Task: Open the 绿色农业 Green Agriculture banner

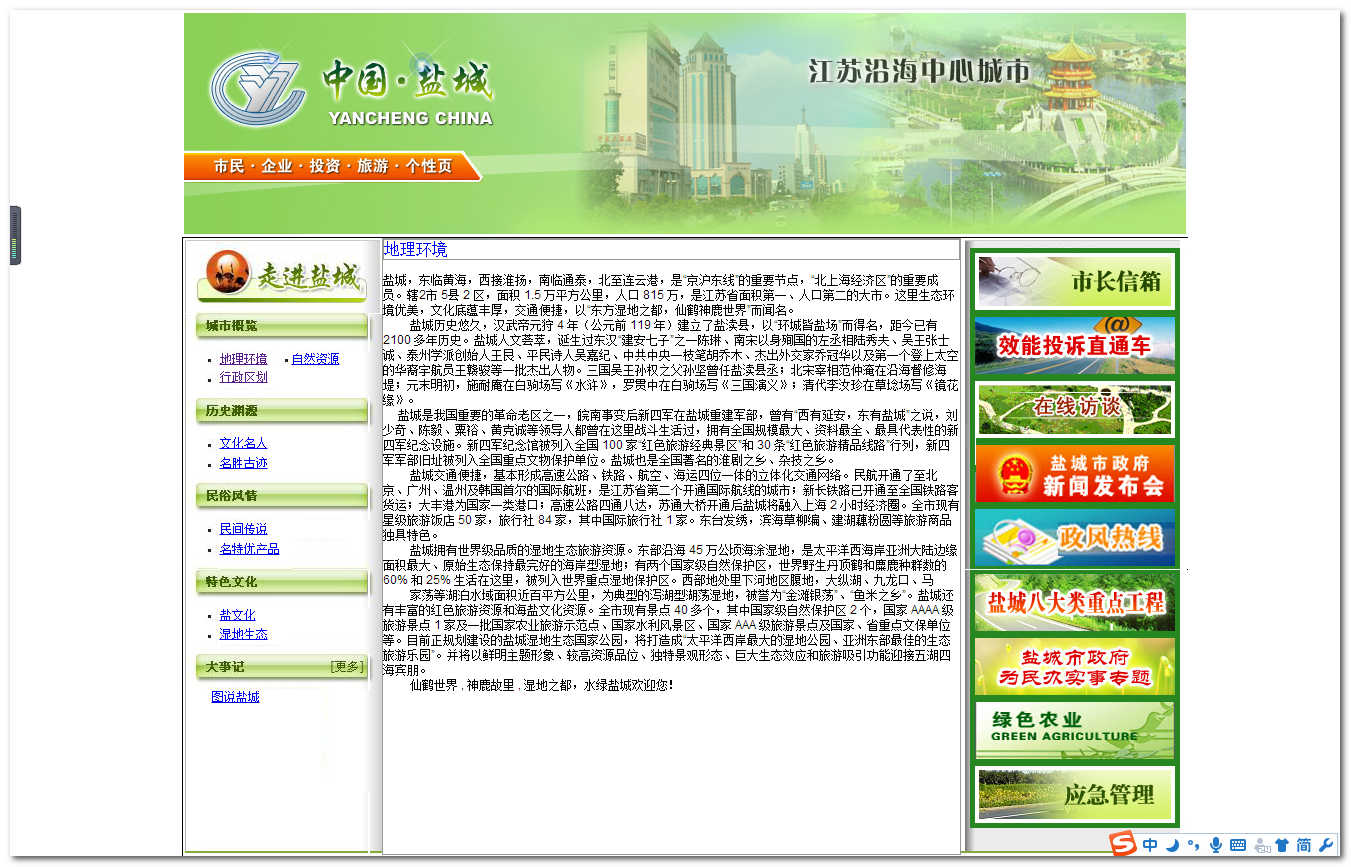Action: click(x=1075, y=730)
